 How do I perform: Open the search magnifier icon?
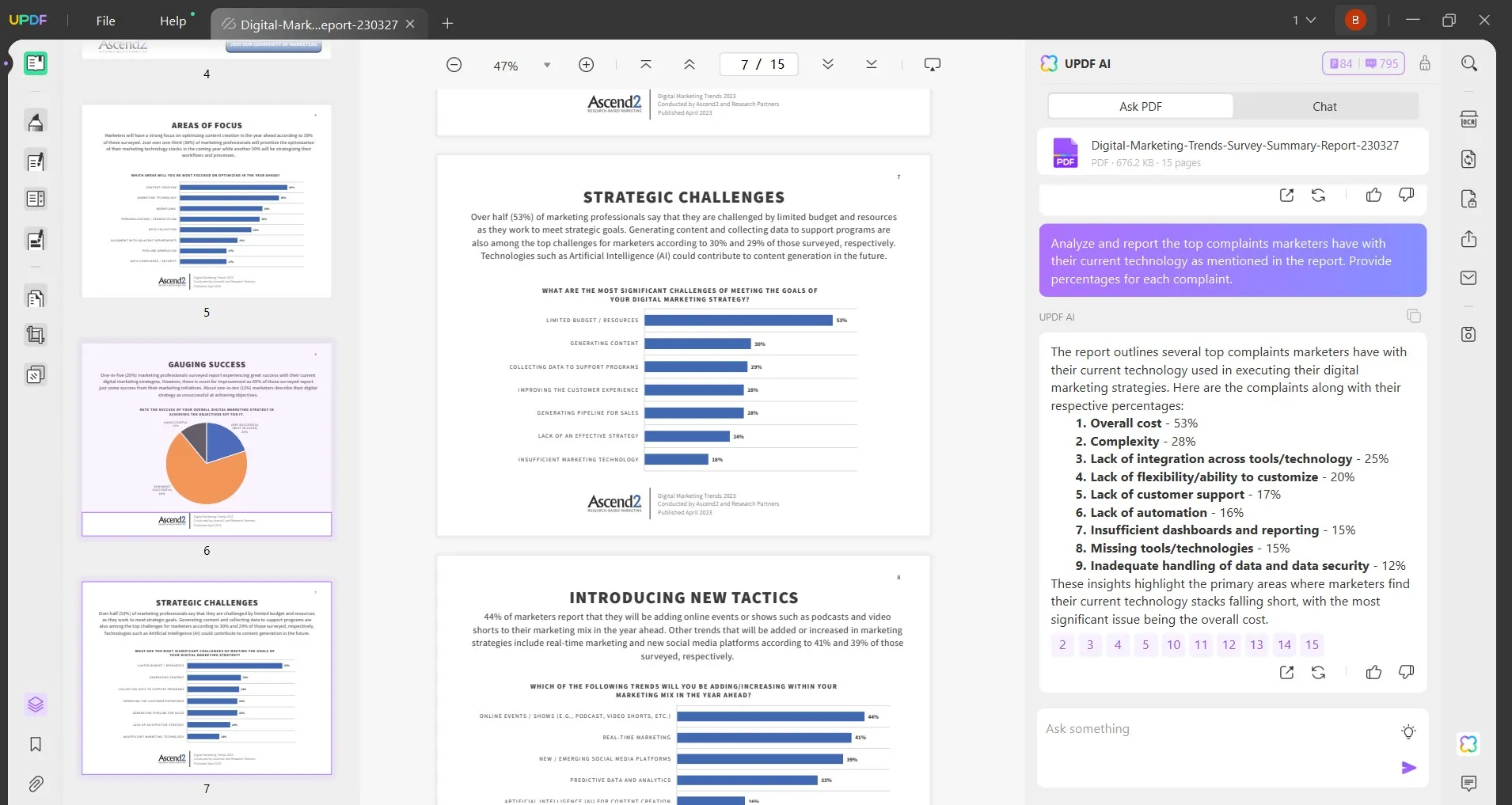[1469, 63]
